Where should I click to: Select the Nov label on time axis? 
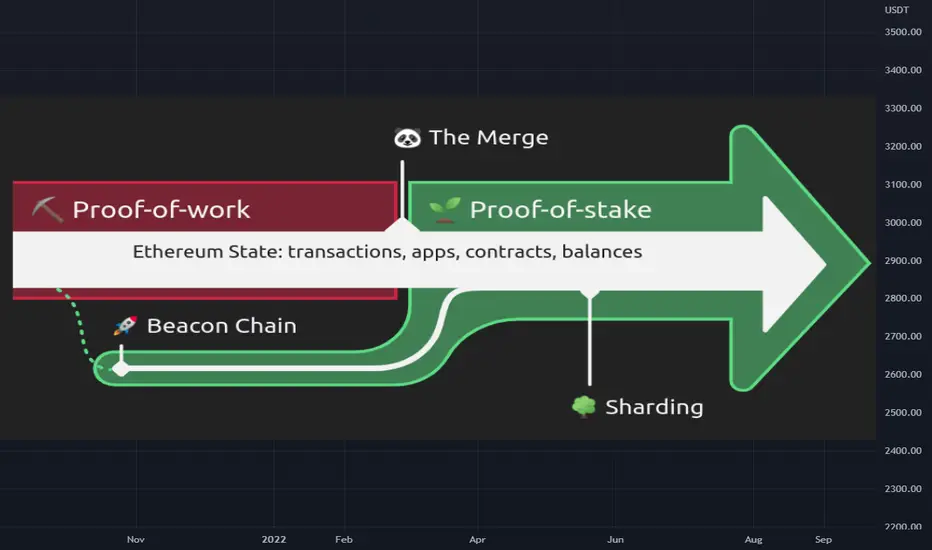pyautogui.click(x=136, y=539)
